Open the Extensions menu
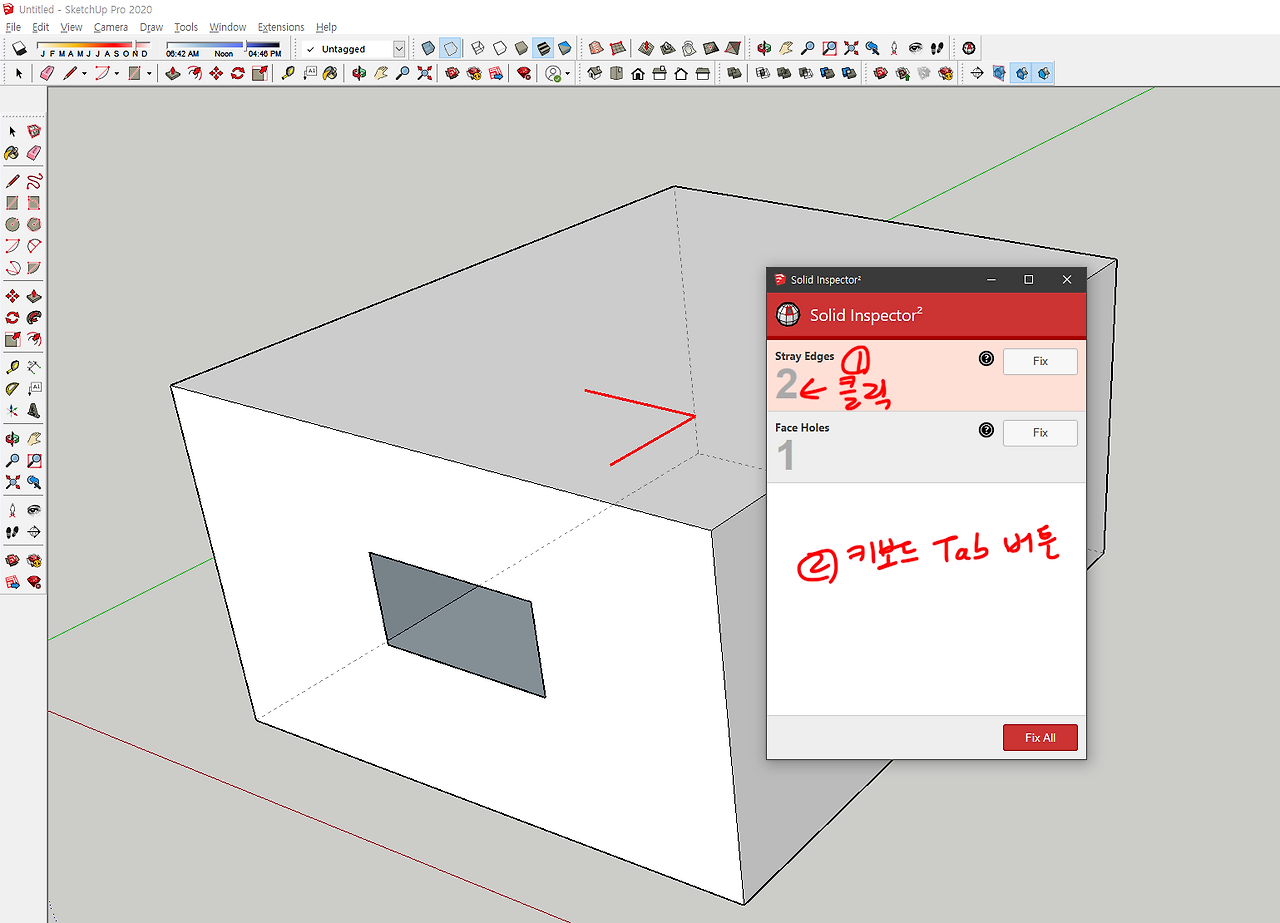1280x923 pixels. click(x=280, y=27)
